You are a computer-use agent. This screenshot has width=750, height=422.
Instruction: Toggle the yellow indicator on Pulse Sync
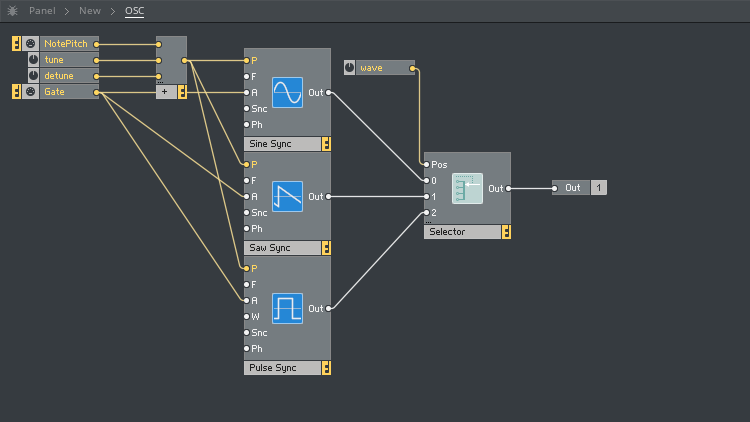[325, 368]
